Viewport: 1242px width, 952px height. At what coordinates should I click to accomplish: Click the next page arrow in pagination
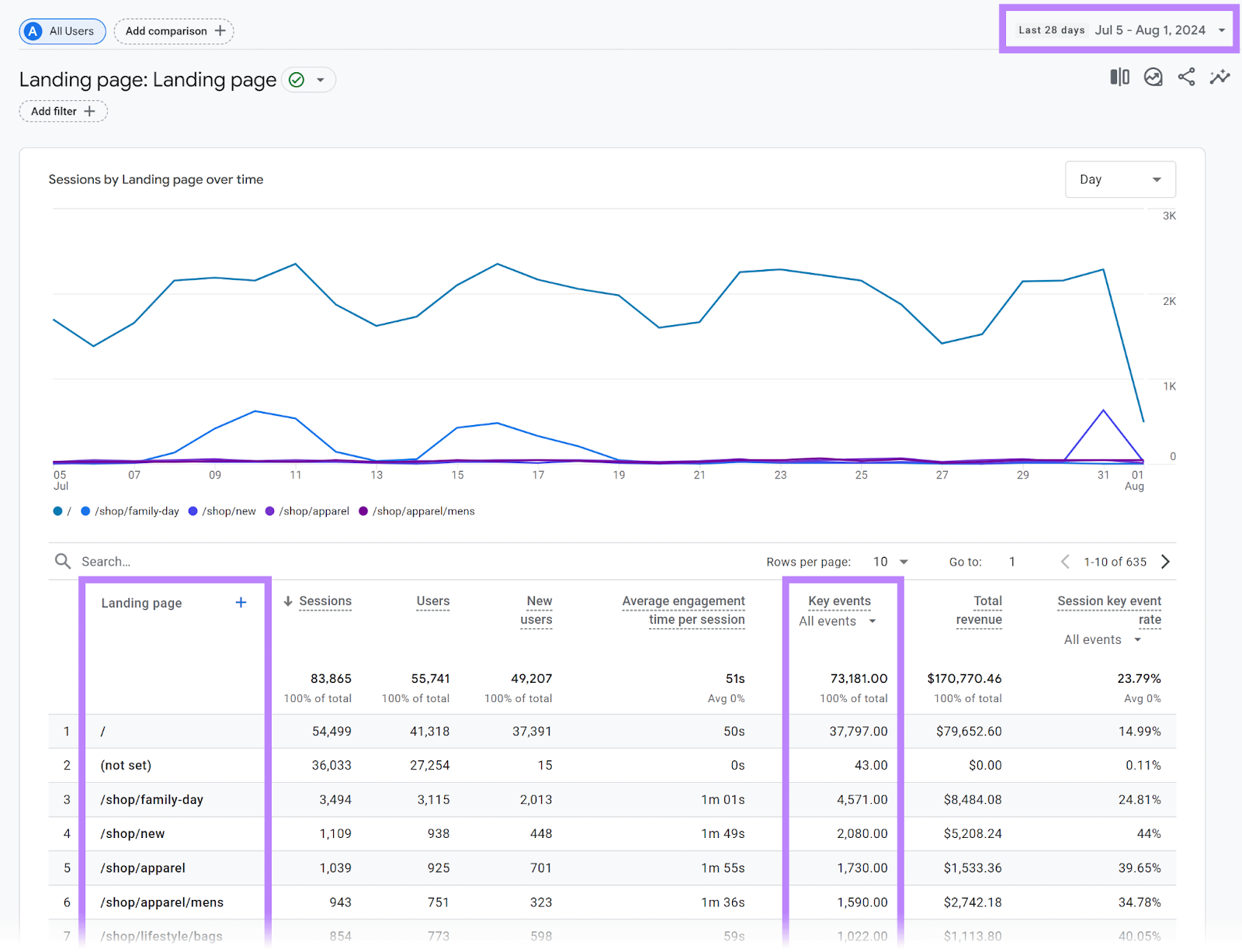[x=1165, y=561]
